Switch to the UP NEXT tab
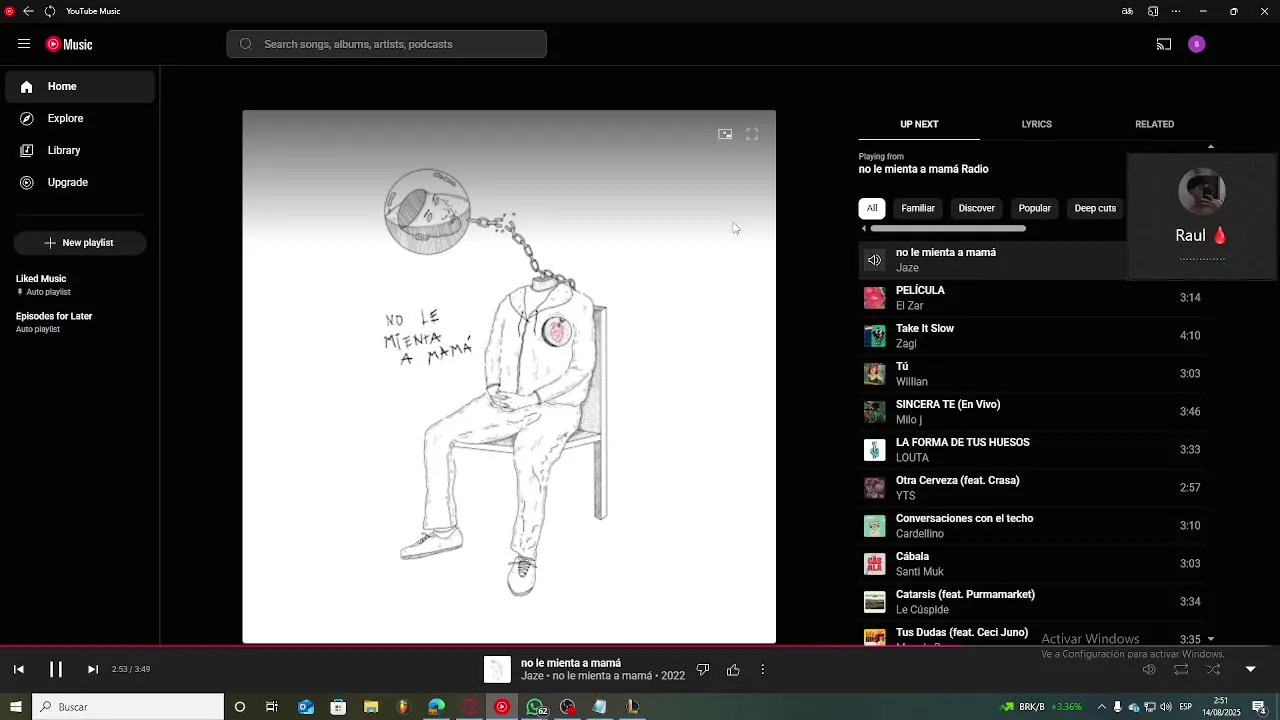This screenshot has width=1280, height=720. point(919,124)
